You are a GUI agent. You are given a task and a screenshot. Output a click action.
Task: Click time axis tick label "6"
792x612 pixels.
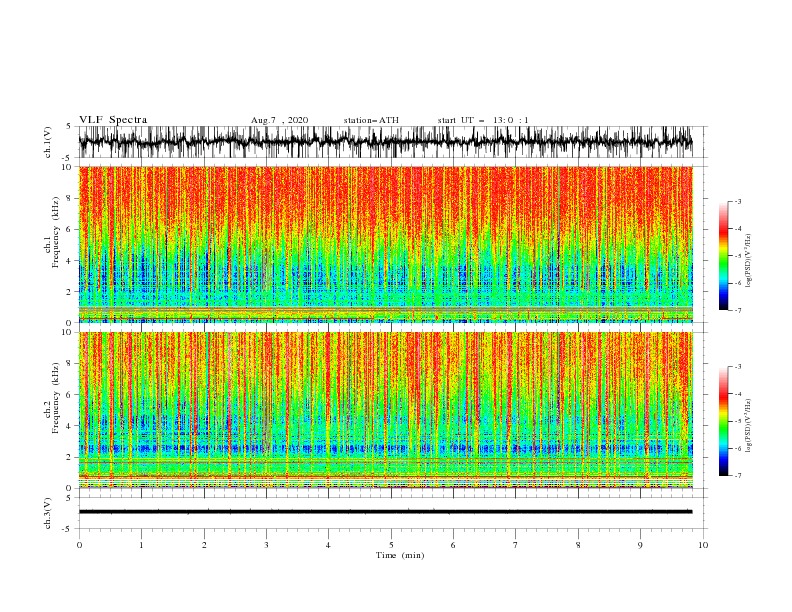click(x=453, y=545)
